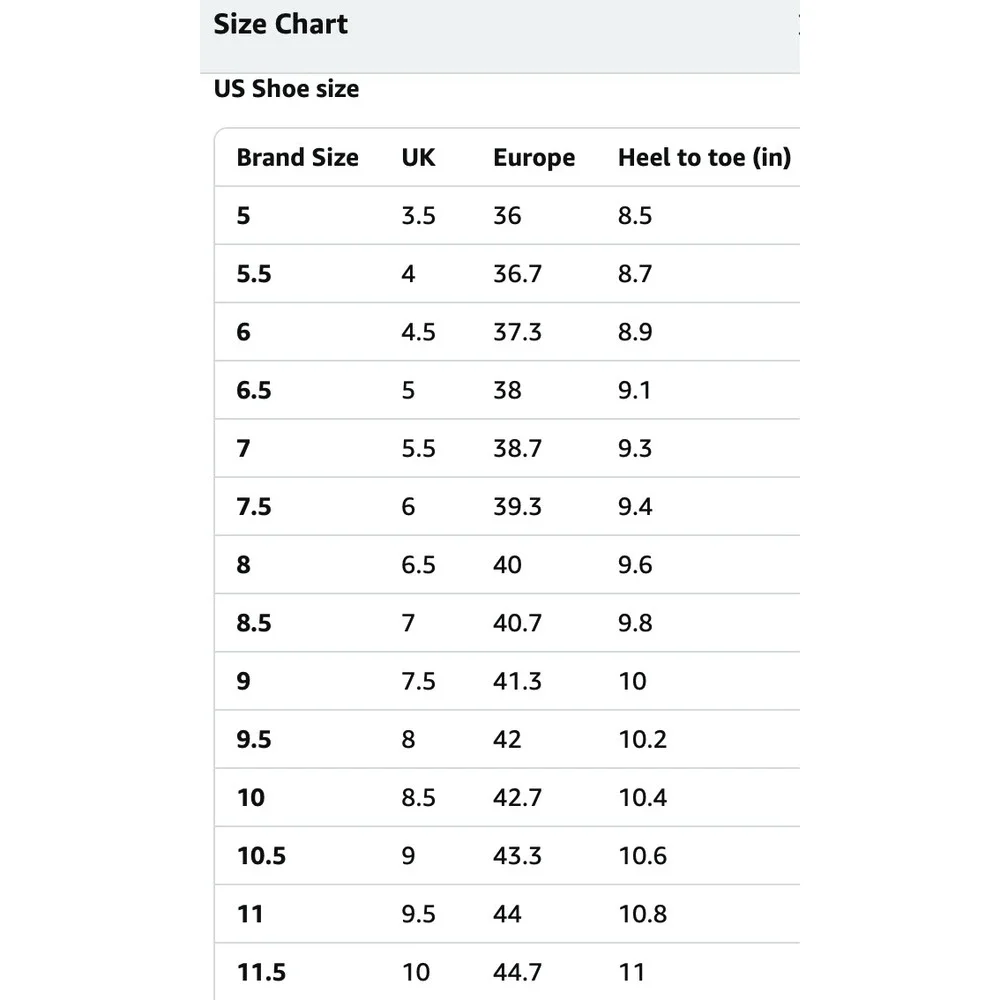Click UK value 6.5 in size 8 row
Image resolution: width=1000 pixels, height=1000 pixels.
click(x=418, y=564)
